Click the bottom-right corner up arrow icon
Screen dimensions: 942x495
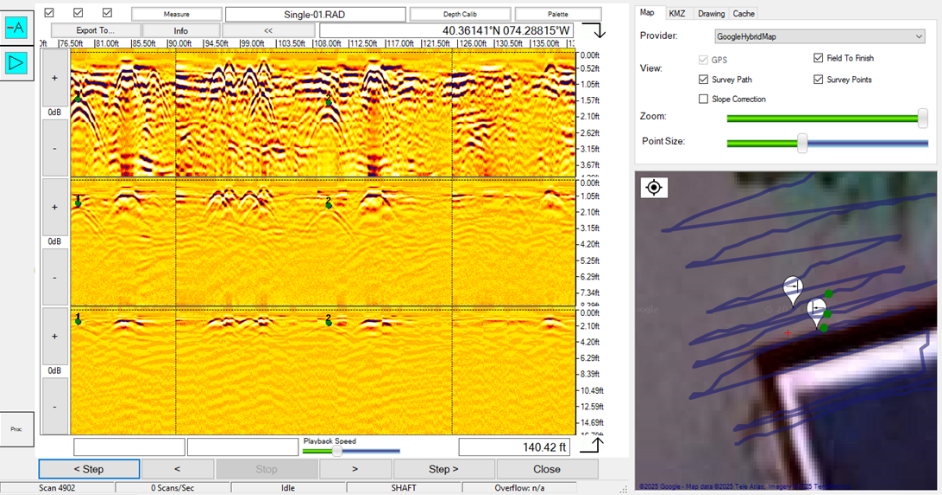[592, 445]
